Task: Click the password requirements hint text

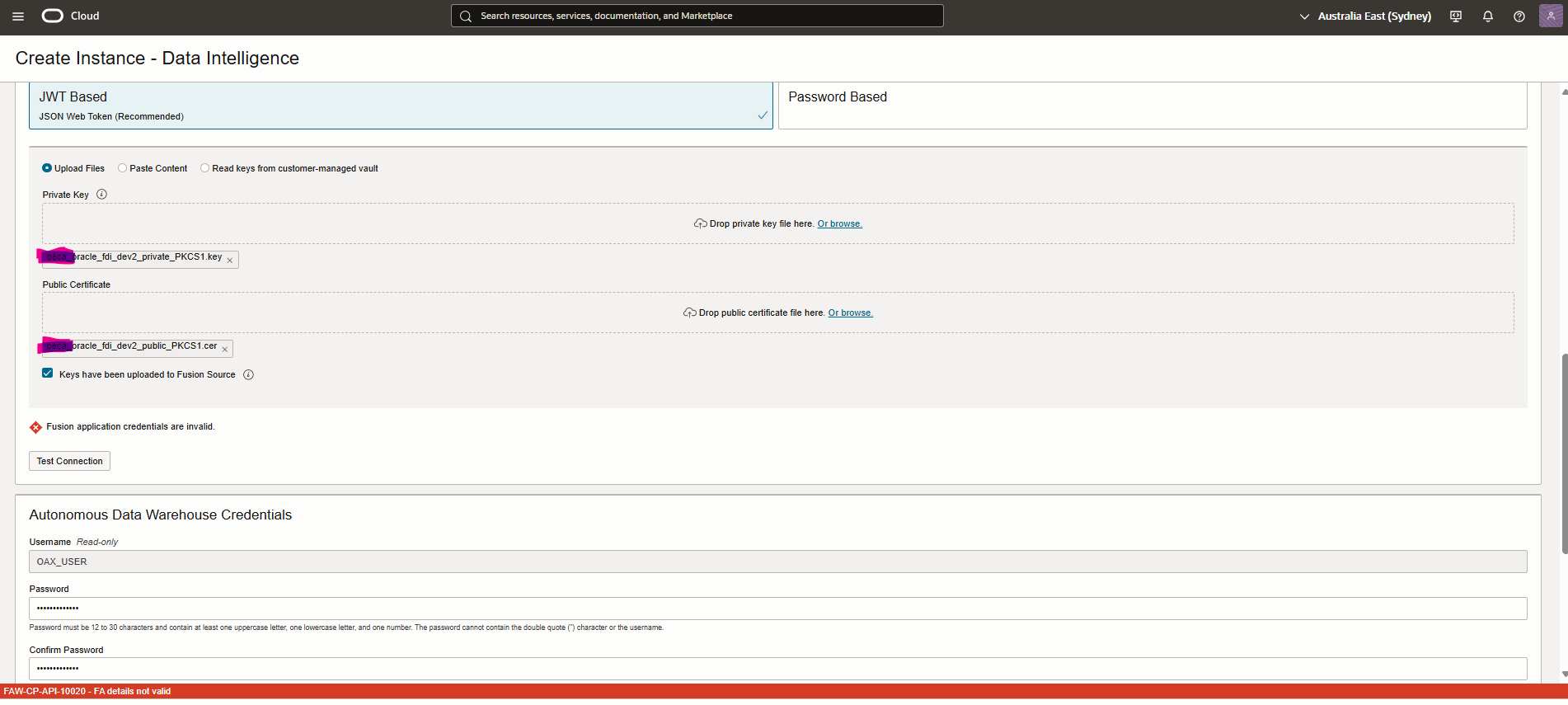Action: 346,627
